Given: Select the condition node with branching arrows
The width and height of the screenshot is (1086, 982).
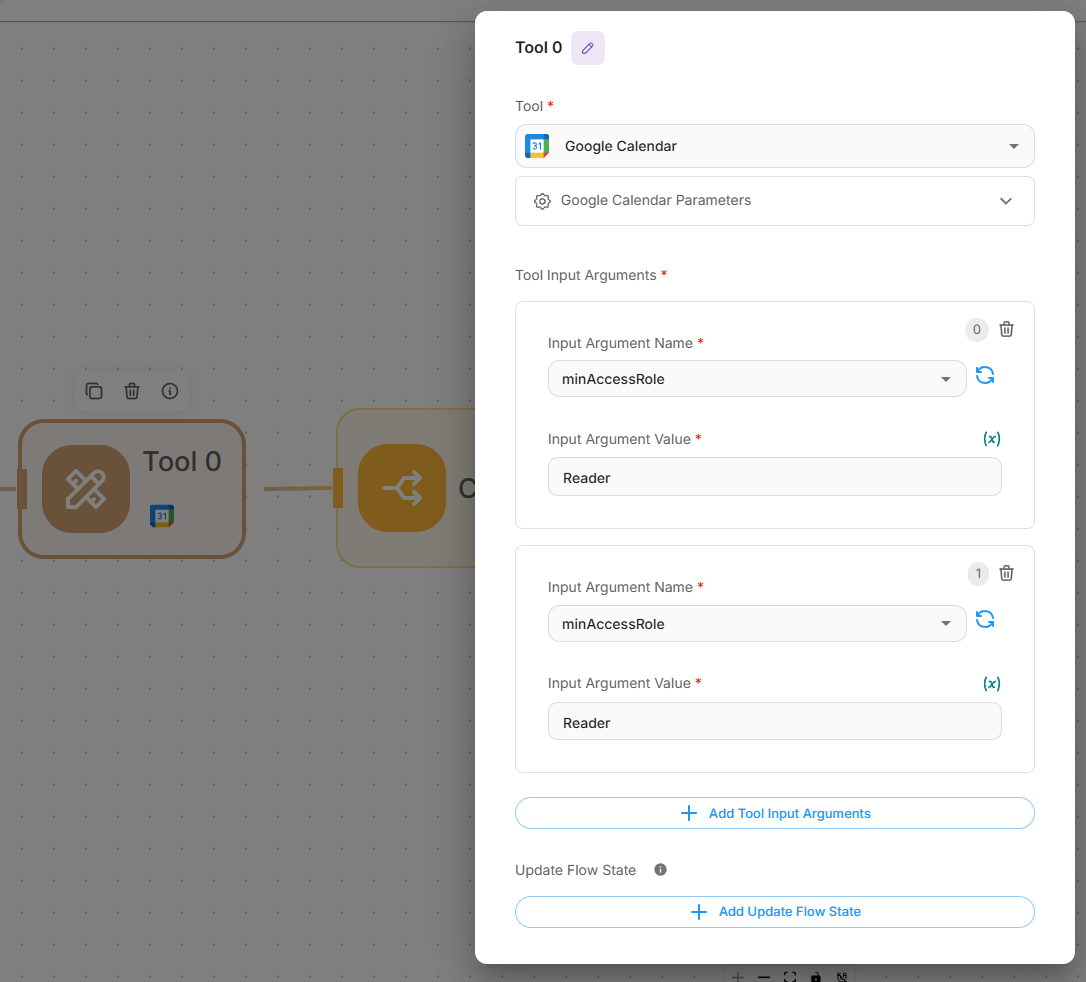Looking at the screenshot, I should tap(402, 488).
